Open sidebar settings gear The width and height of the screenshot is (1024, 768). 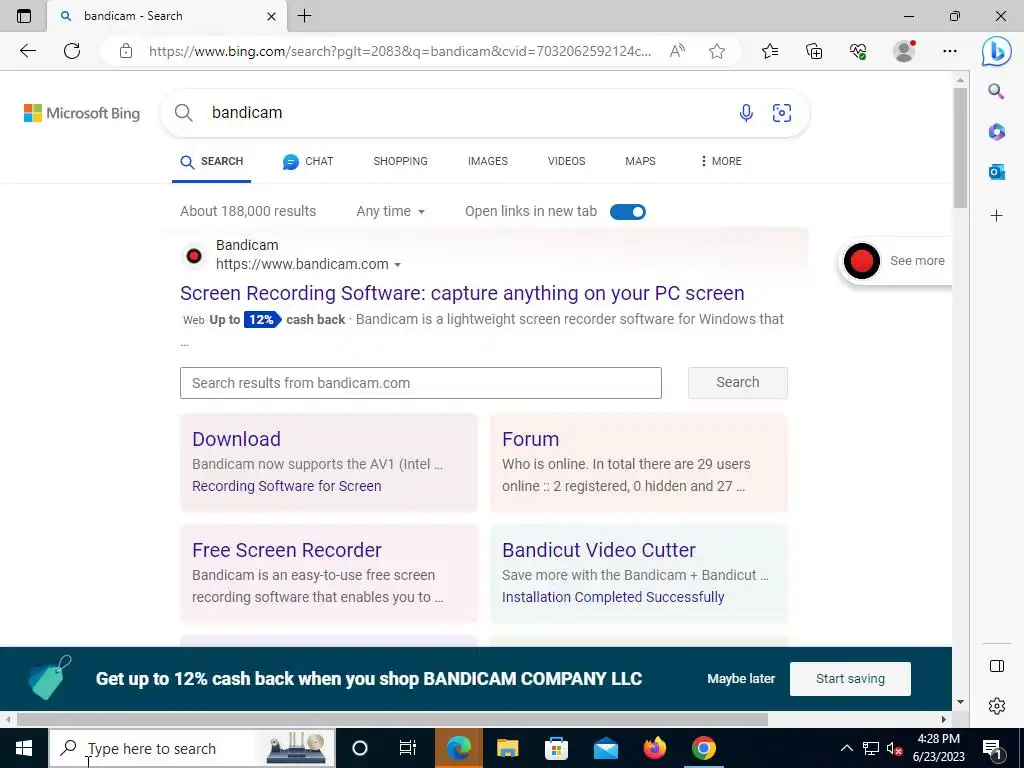click(997, 706)
